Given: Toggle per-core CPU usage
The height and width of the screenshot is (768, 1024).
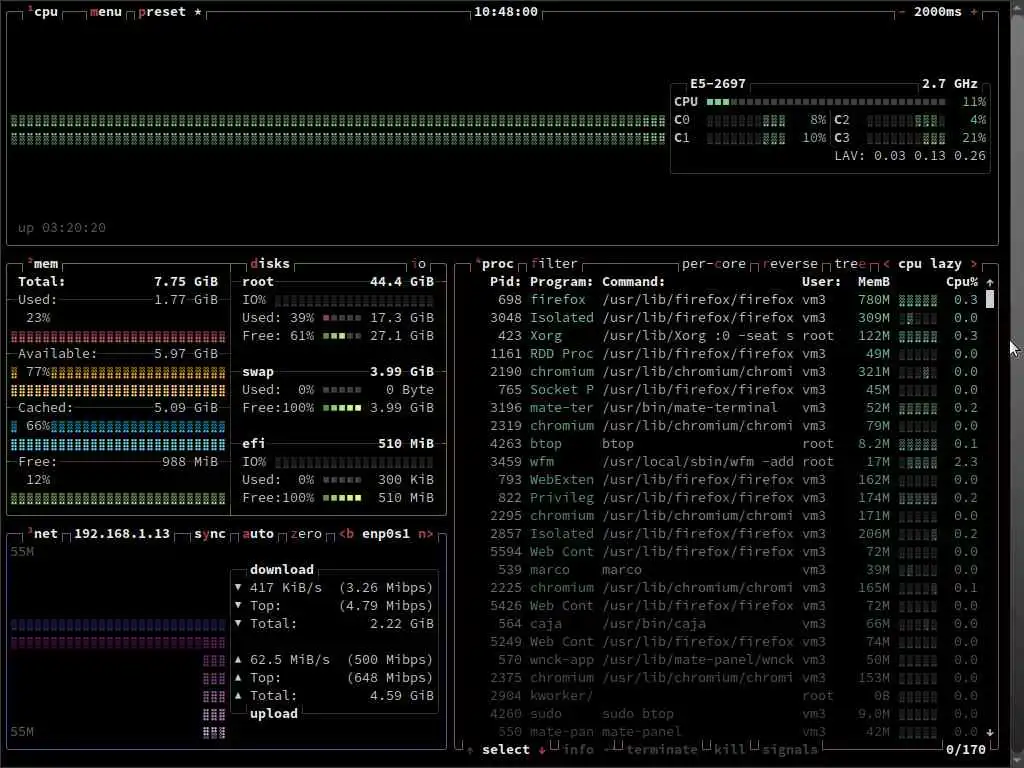Looking at the screenshot, I should pos(713,264).
